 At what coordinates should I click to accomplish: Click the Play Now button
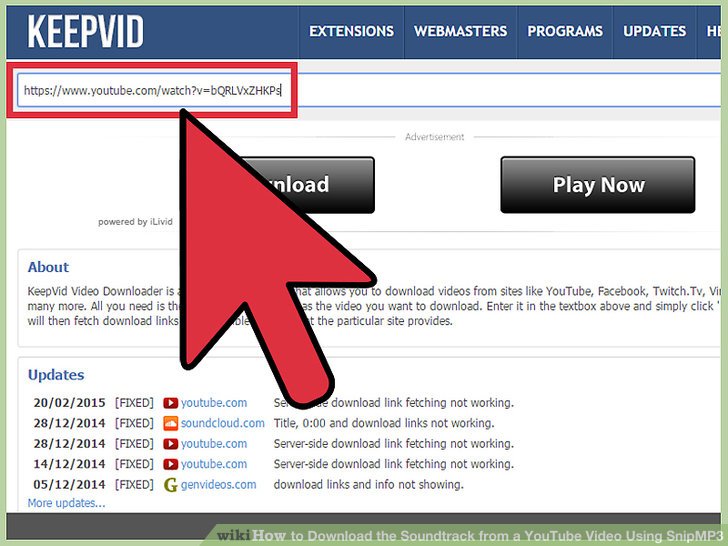pyautogui.click(x=598, y=185)
